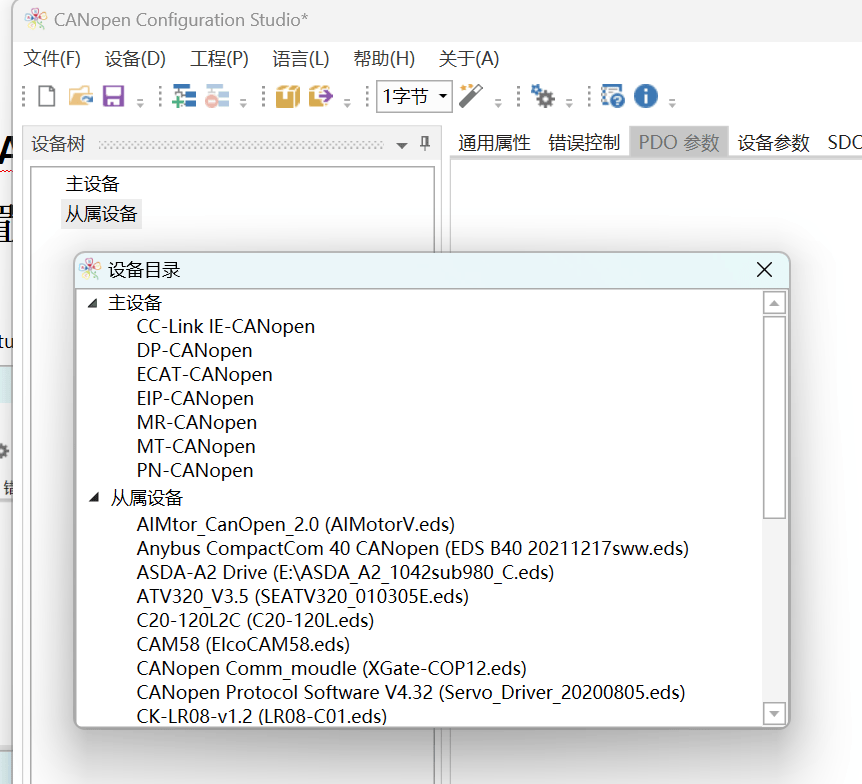Open overflow arrow after gears icon
Screen dimensions: 862x784
(570, 103)
